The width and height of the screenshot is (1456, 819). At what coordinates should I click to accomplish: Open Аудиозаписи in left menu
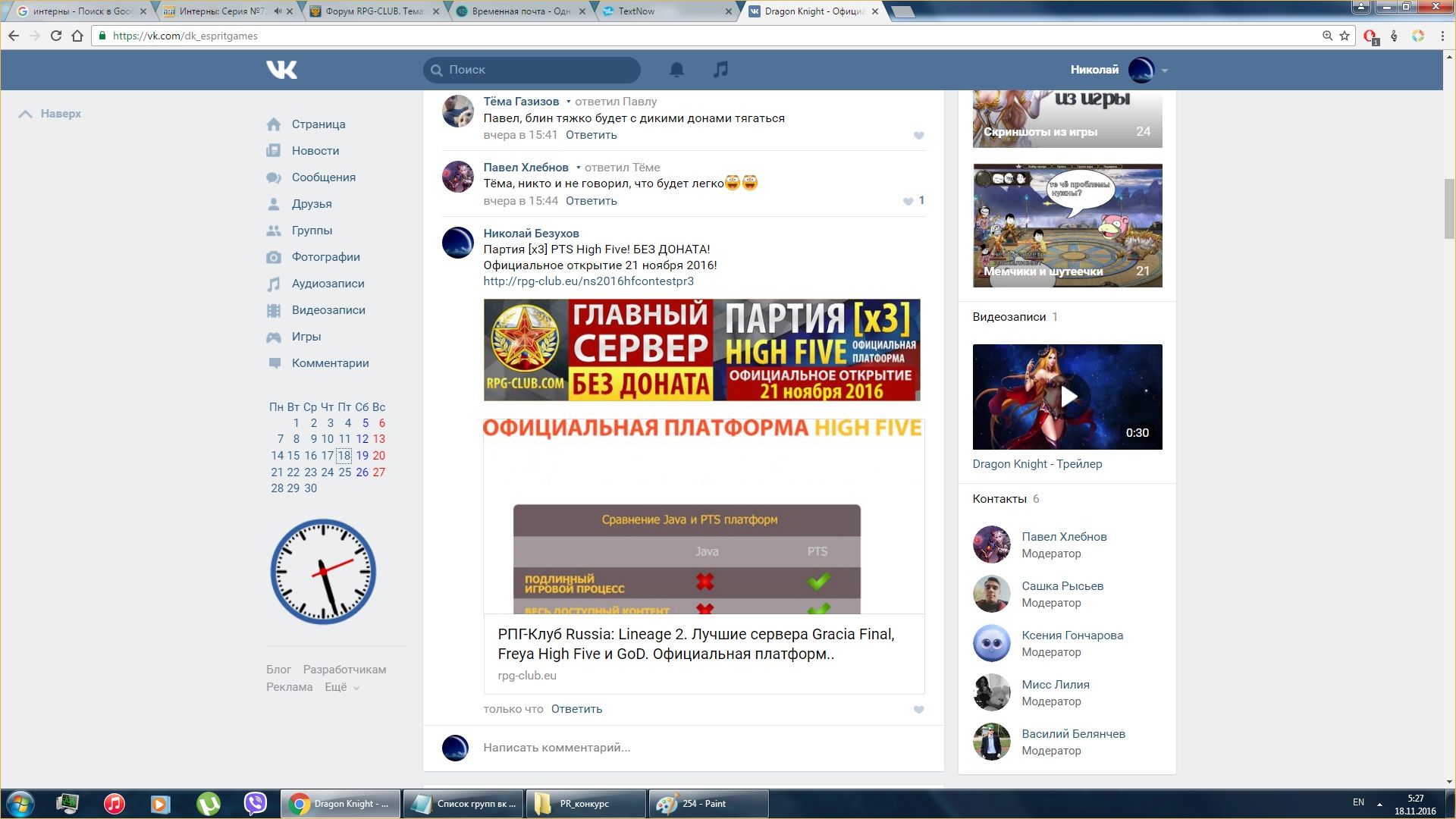(x=328, y=284)
